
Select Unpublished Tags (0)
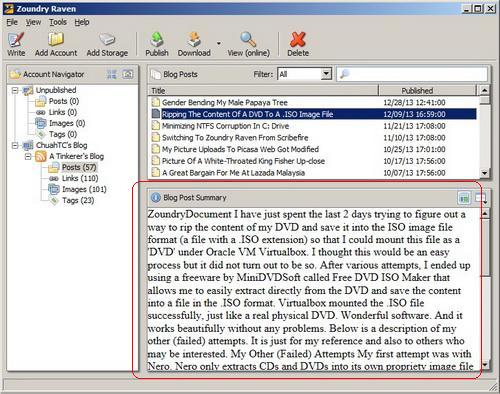click(x=63, y=134)
